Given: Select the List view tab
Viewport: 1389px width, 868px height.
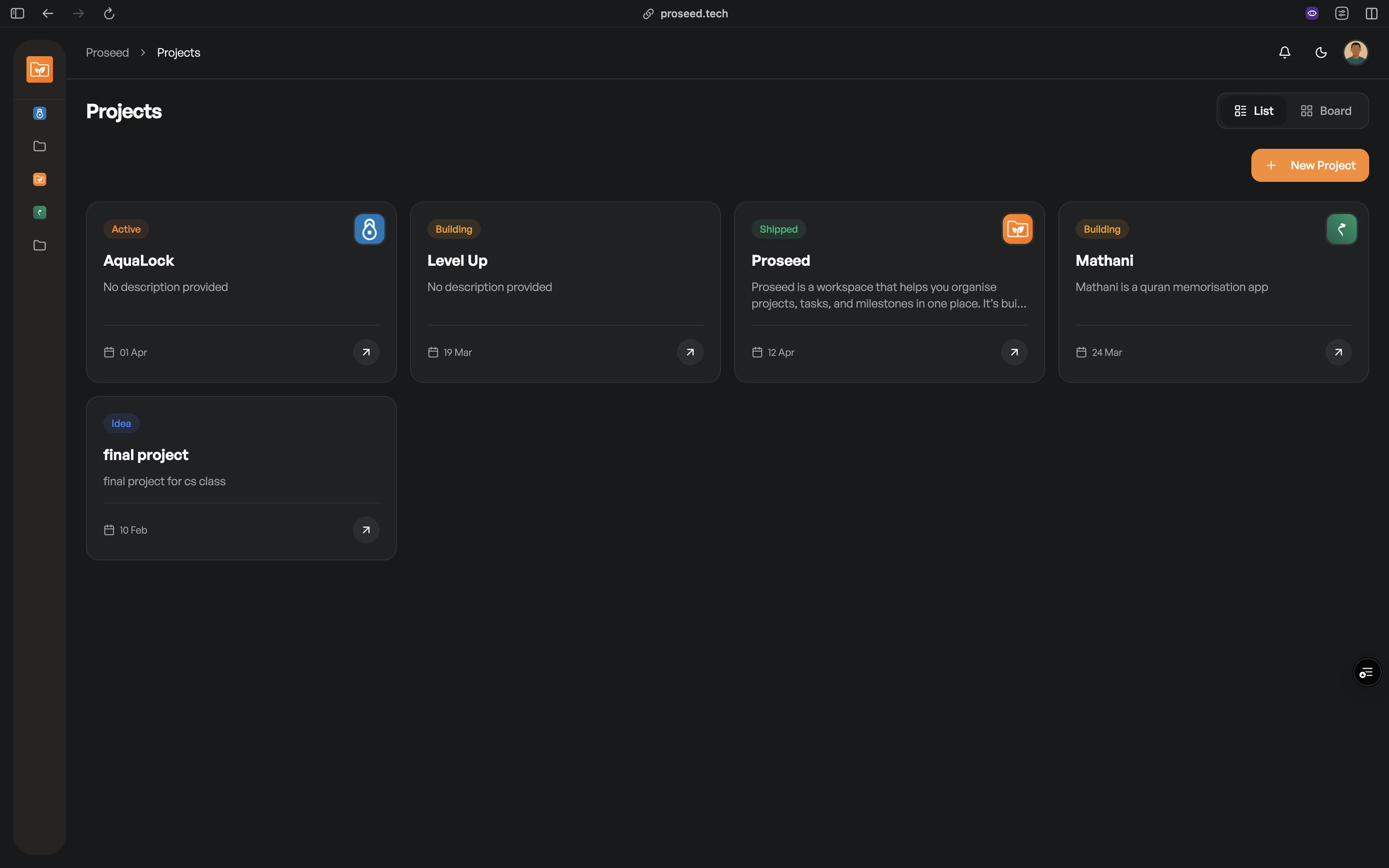Looking at the screenshot, I should (x=1253, y=110).
